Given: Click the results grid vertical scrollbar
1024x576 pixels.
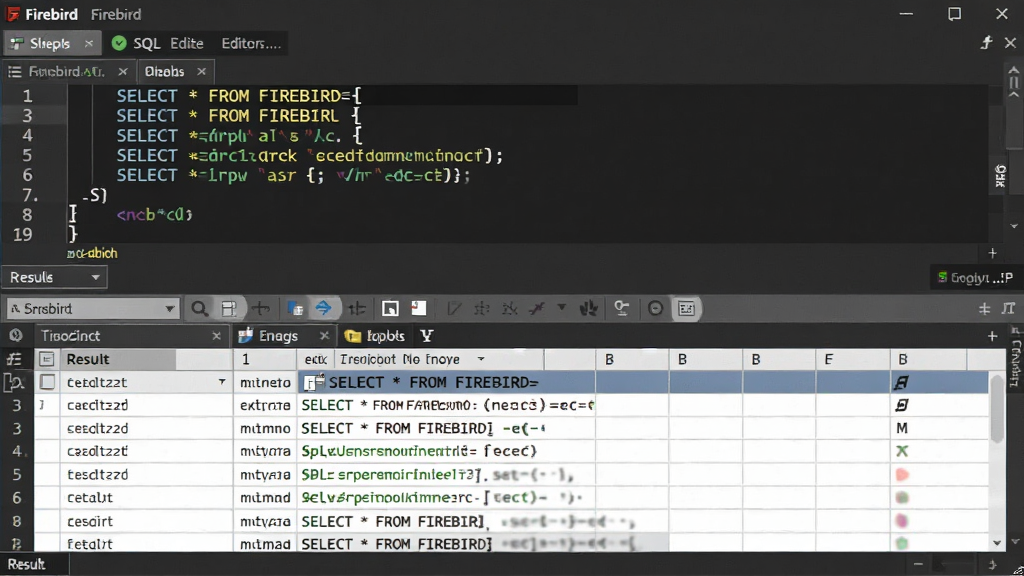Looking at the screenshot, I should pyautogui.click(x=997, y=408).
